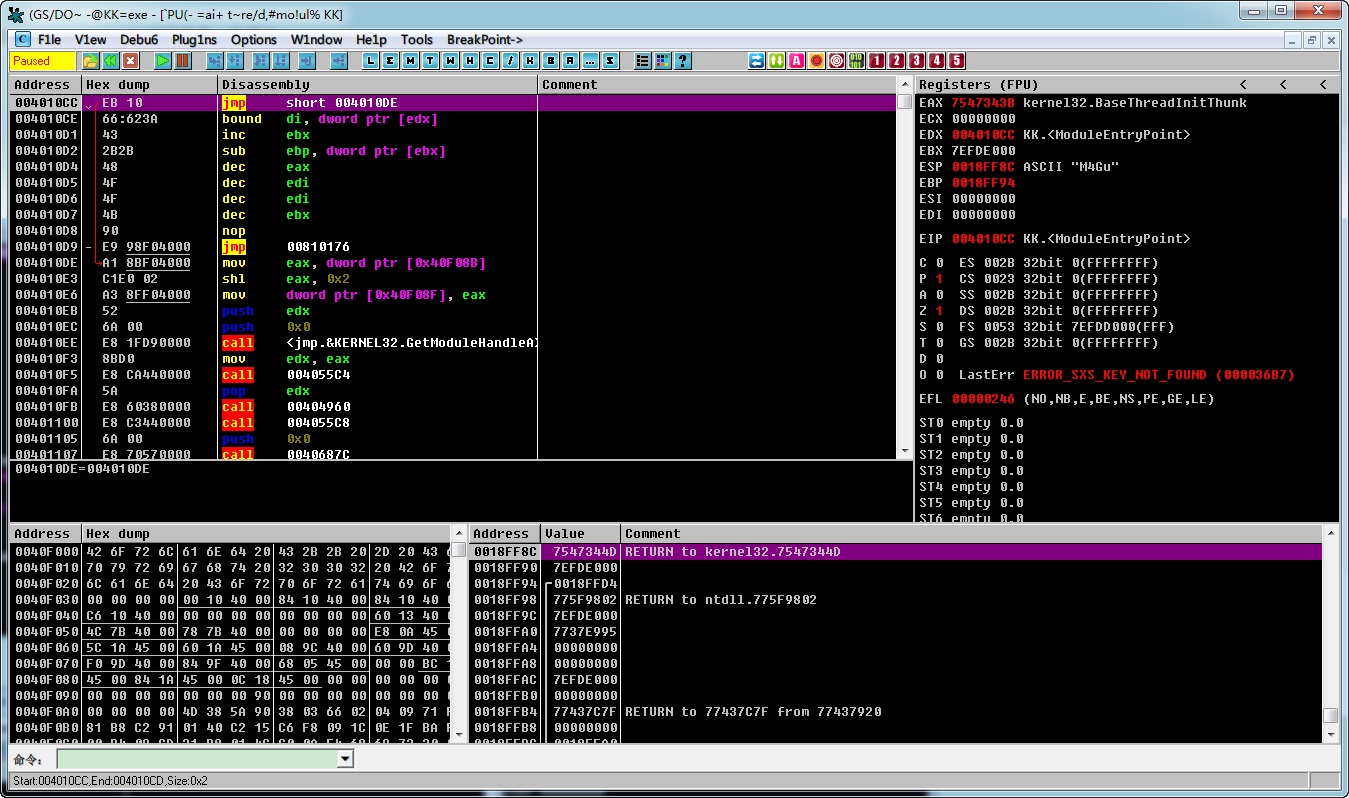Open Breakpoints window with B icon
This screenshot has width=1349, height=798.
point(550,61)
